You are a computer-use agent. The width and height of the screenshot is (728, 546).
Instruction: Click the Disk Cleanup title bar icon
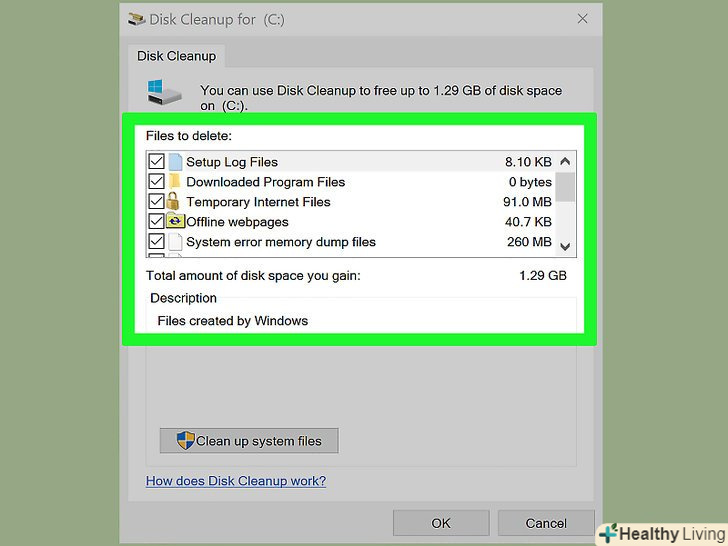coord(136,20)
